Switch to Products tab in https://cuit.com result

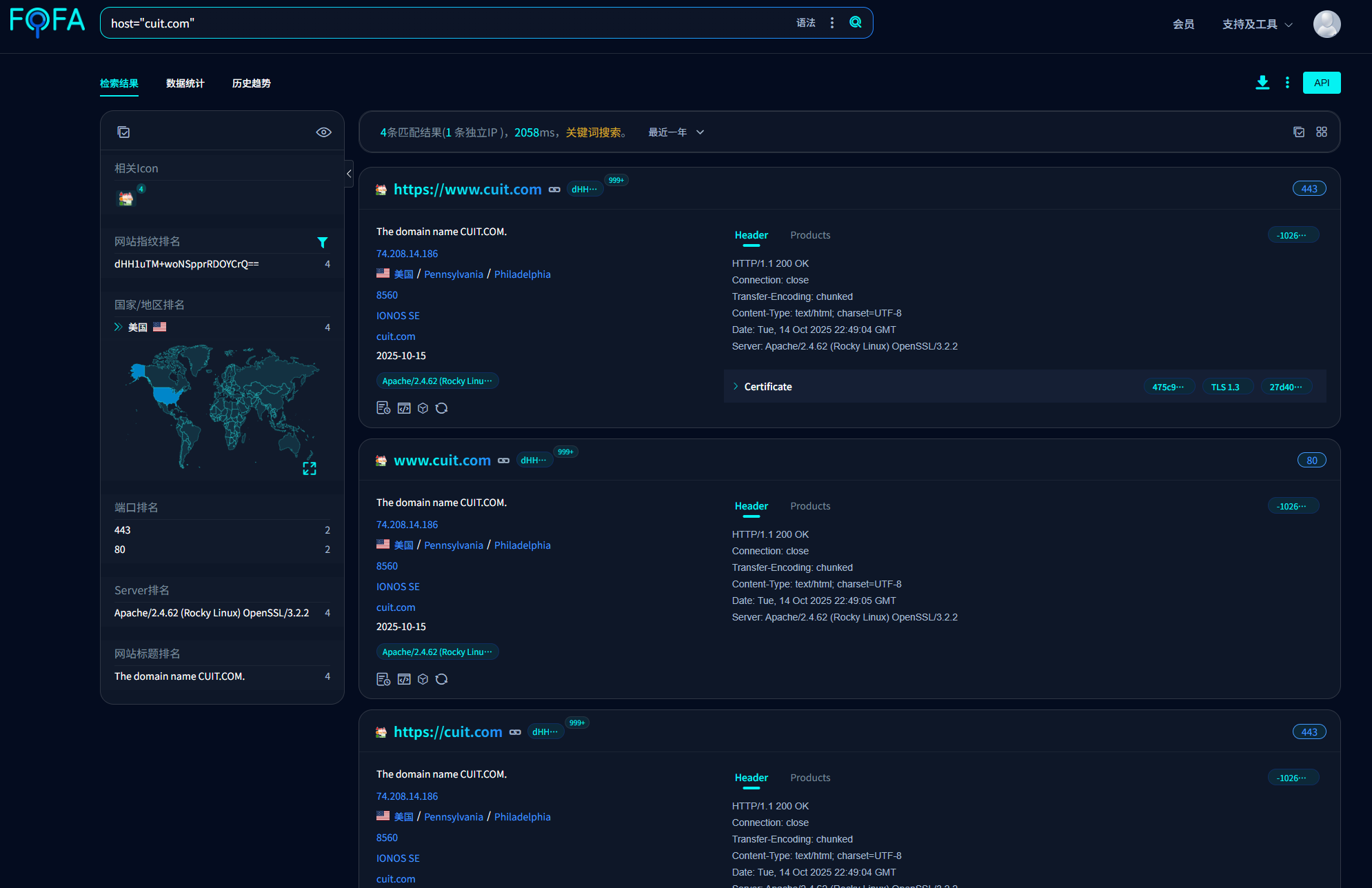pyautogui.click(x=810, y=778)
